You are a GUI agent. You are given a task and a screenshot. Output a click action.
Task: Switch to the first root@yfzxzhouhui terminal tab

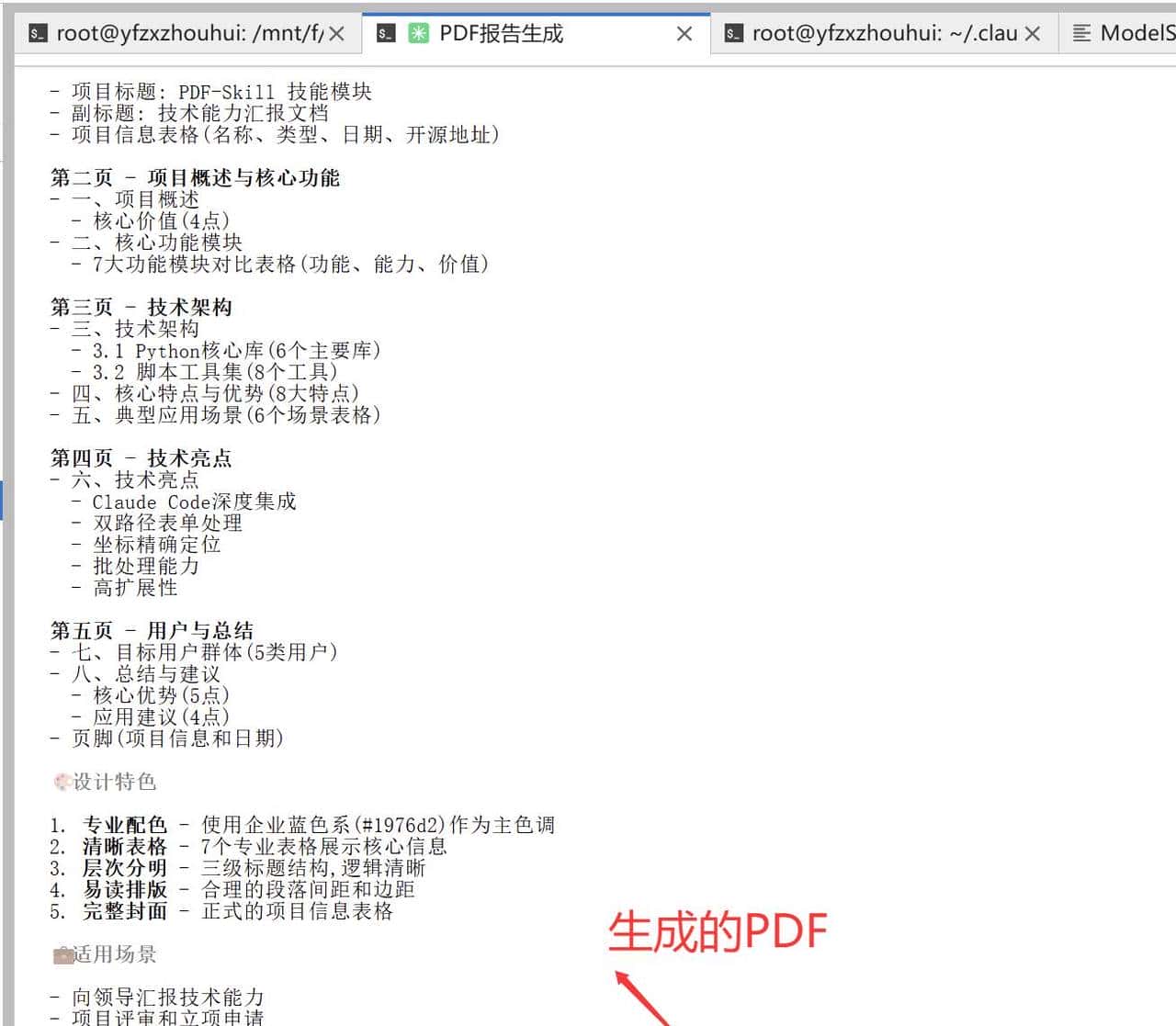184,32
